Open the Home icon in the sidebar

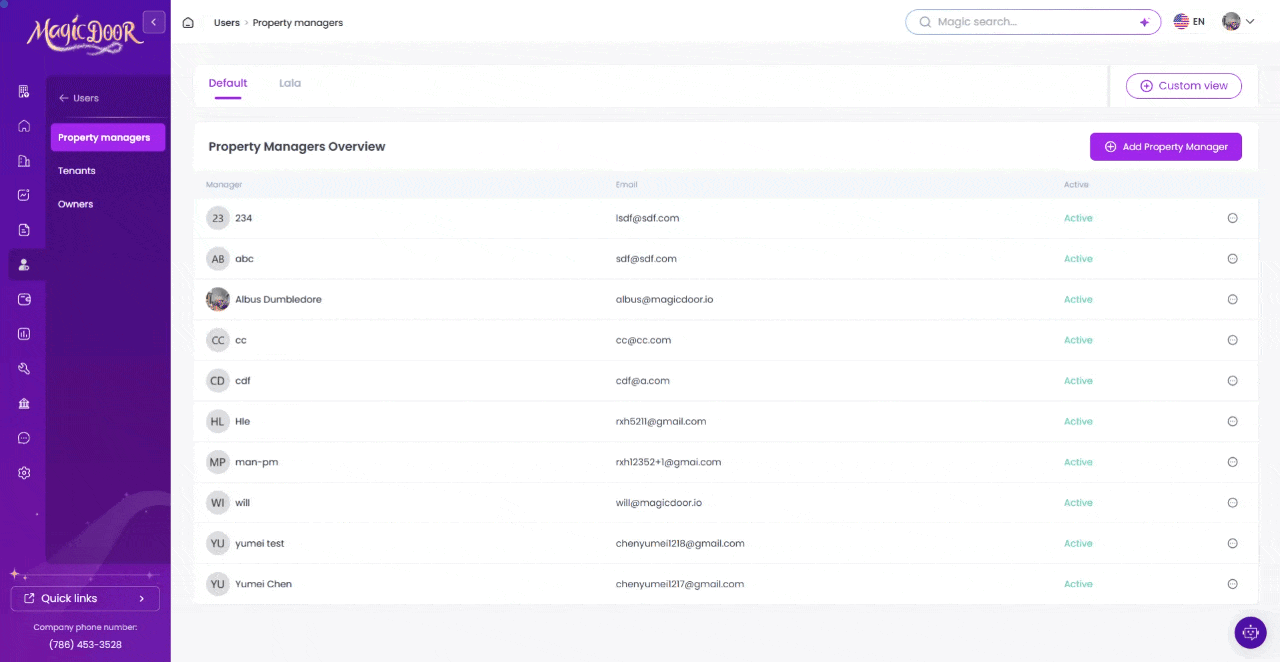(23, 125)
